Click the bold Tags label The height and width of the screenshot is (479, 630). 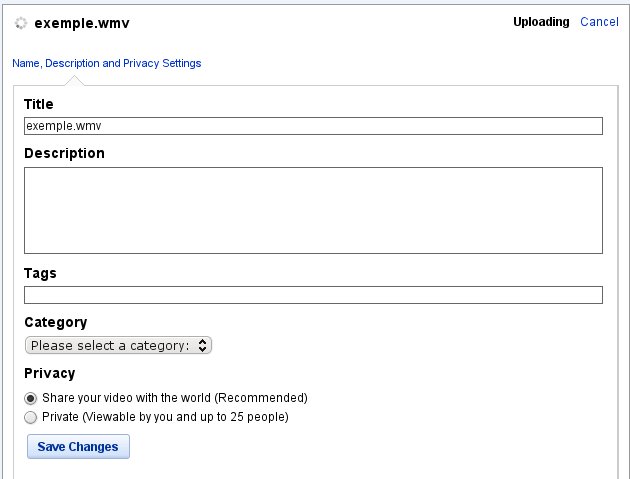(40, 273)
